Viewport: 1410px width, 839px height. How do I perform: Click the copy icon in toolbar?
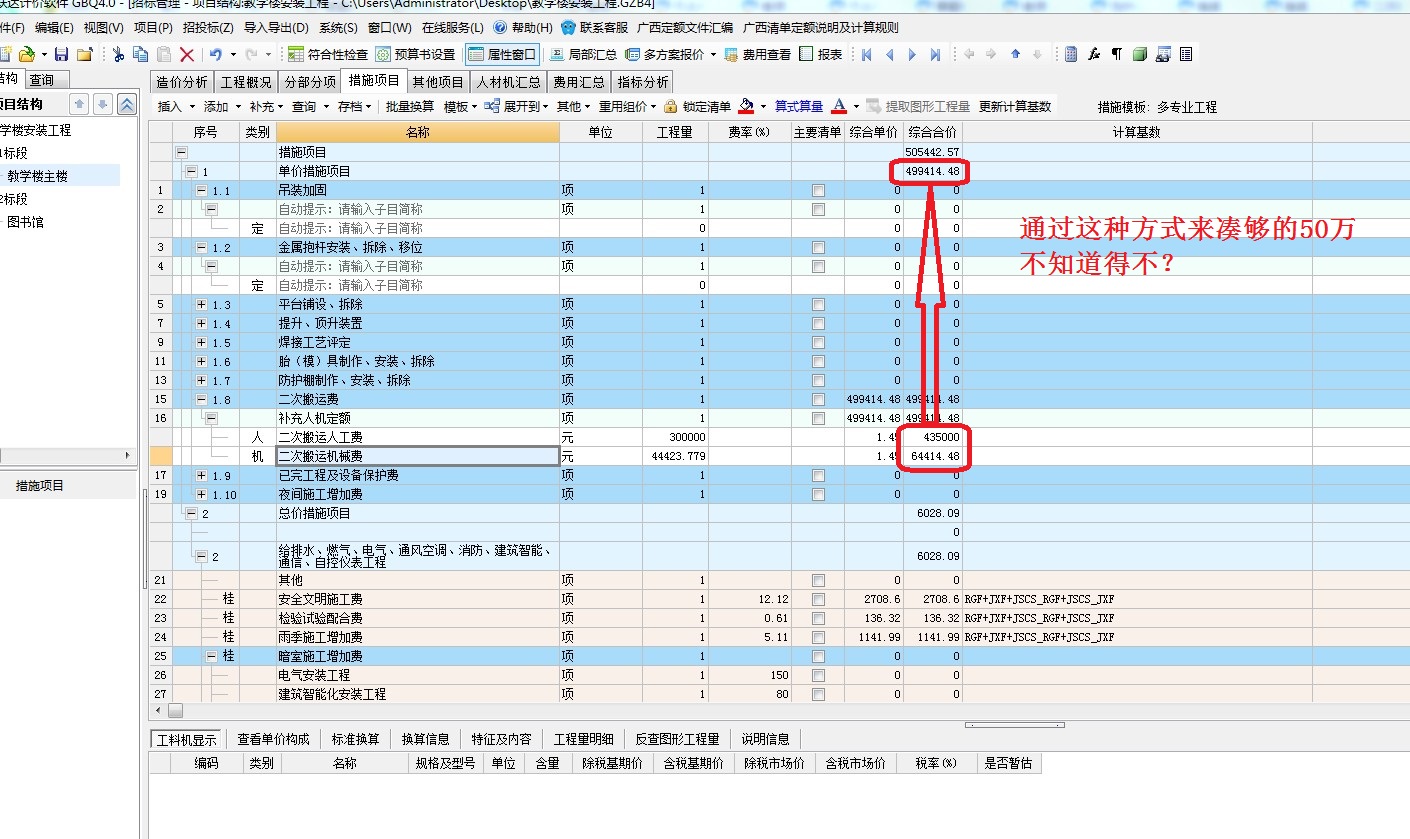(x=141, y=54)
